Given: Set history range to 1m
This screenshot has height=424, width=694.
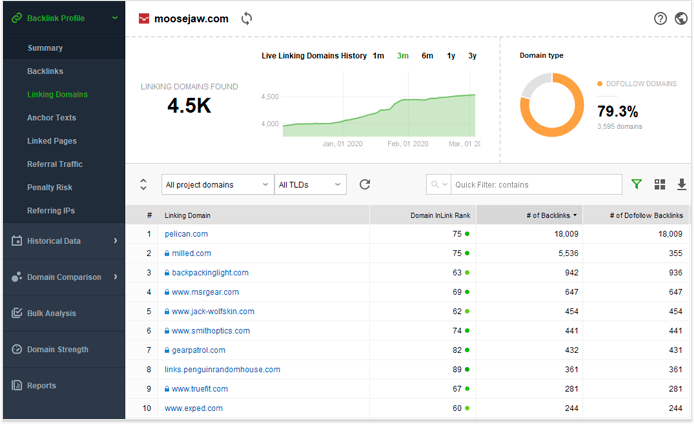Looking at the screenshot, I should click(x=378, y=56).
